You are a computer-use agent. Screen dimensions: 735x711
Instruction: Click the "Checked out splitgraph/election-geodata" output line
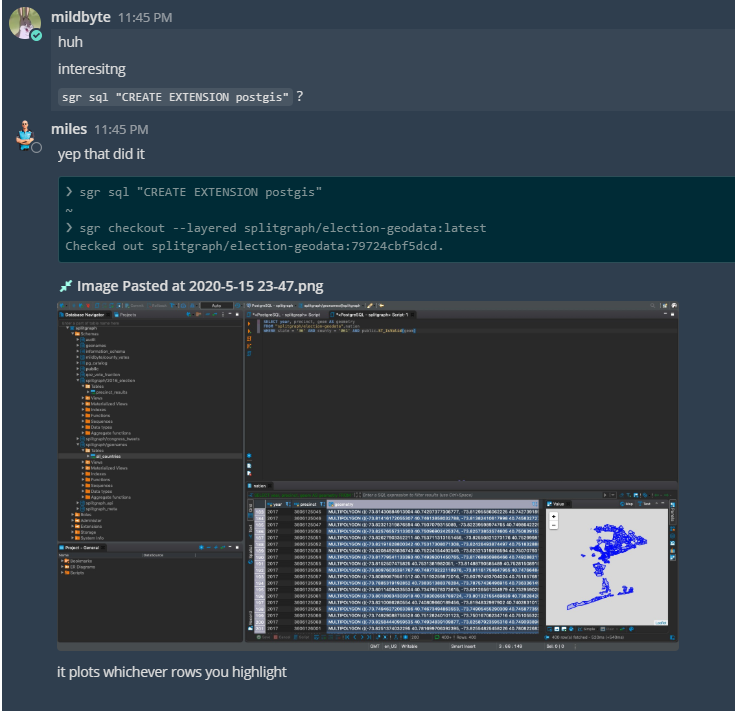pos(254,246)
